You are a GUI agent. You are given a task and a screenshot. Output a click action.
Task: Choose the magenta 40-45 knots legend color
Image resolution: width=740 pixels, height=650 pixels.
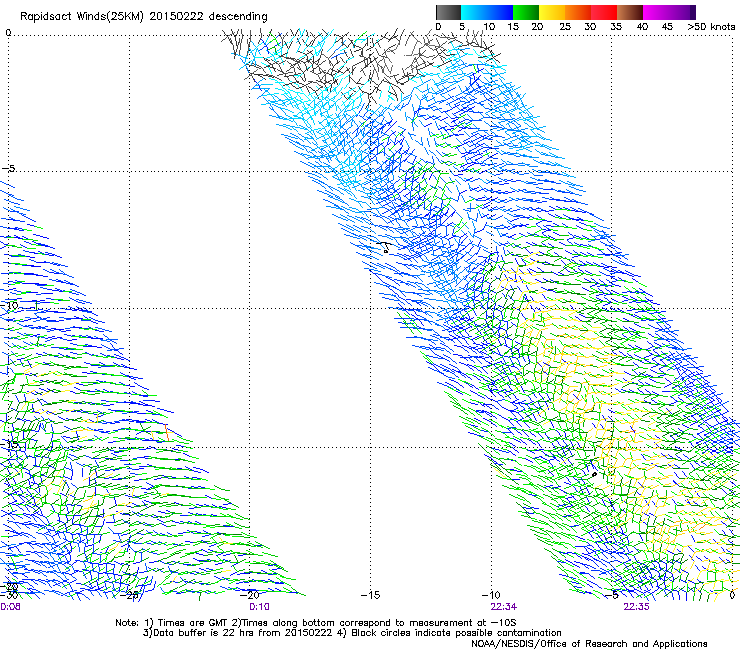coord(656,12)
